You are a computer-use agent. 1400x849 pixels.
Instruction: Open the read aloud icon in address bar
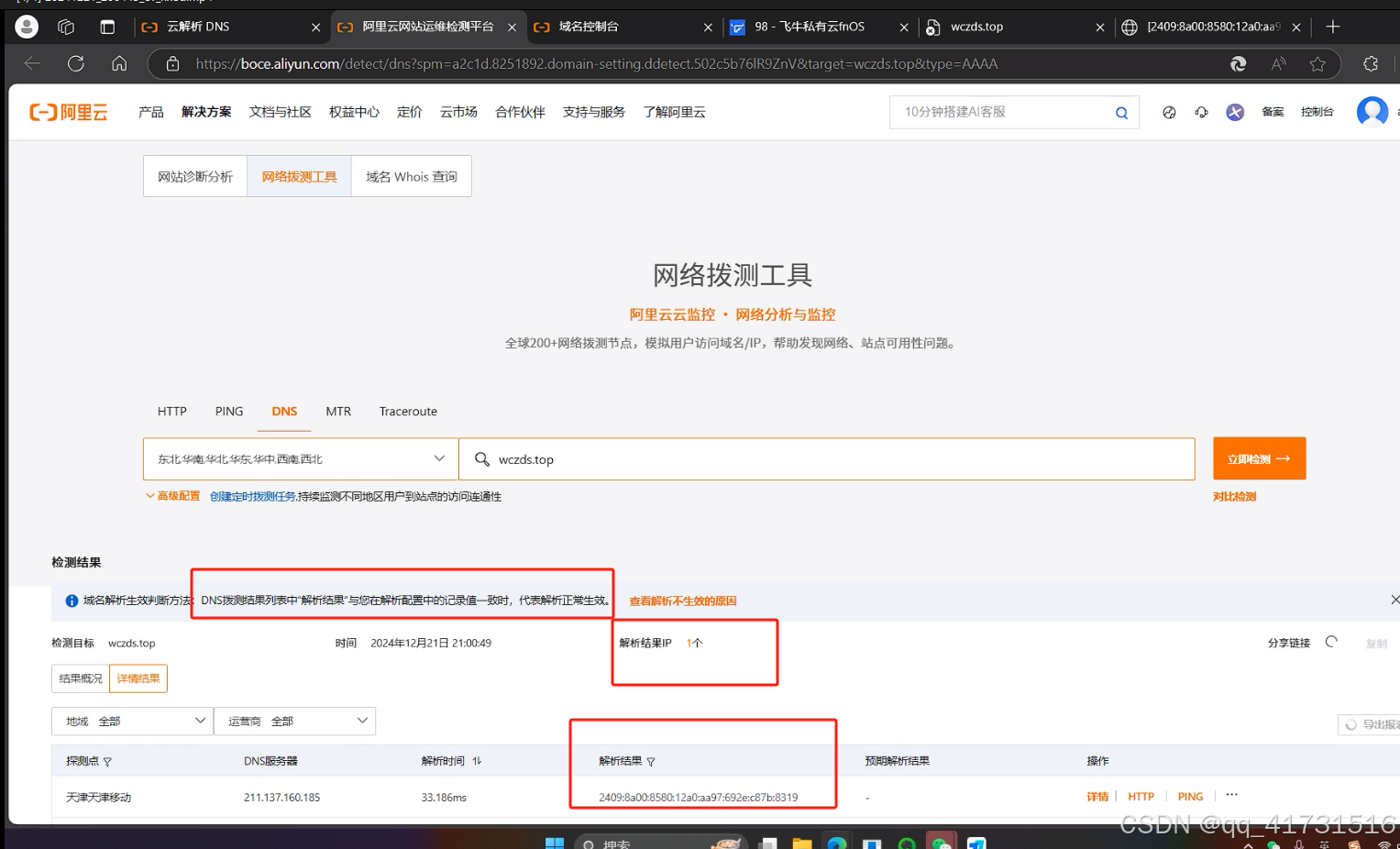pos(1278,63)
